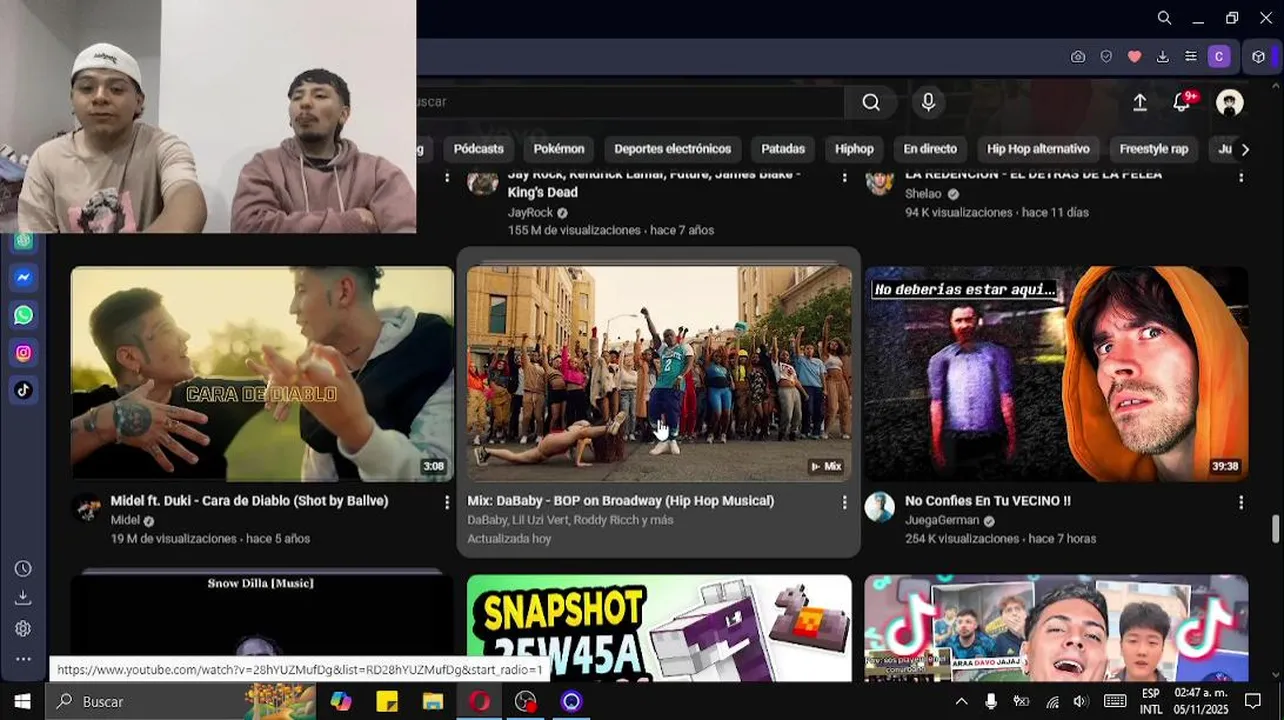Click the purple C profile badge

tap(1218, 57)
